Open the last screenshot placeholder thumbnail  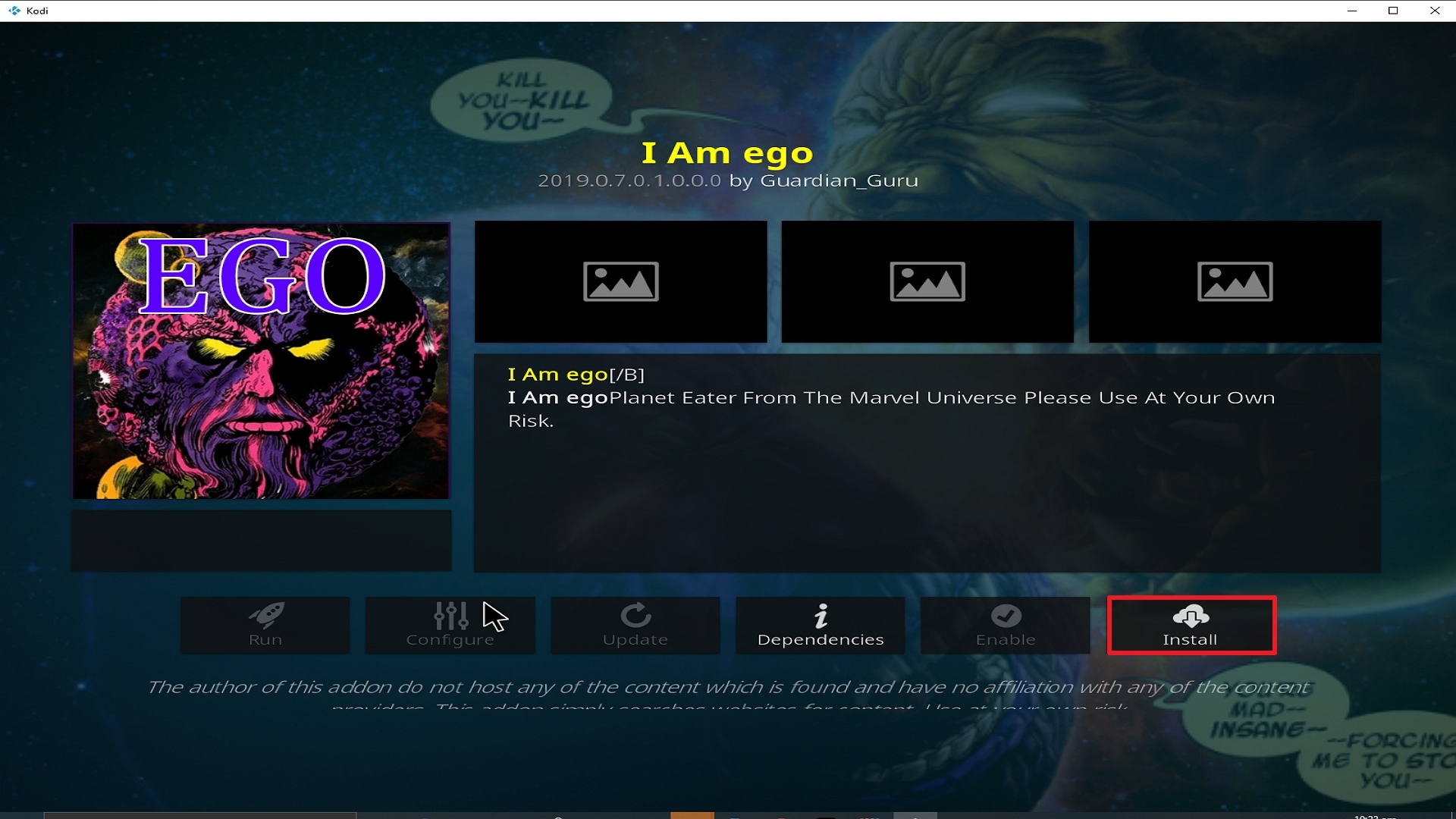(1235, 282)
